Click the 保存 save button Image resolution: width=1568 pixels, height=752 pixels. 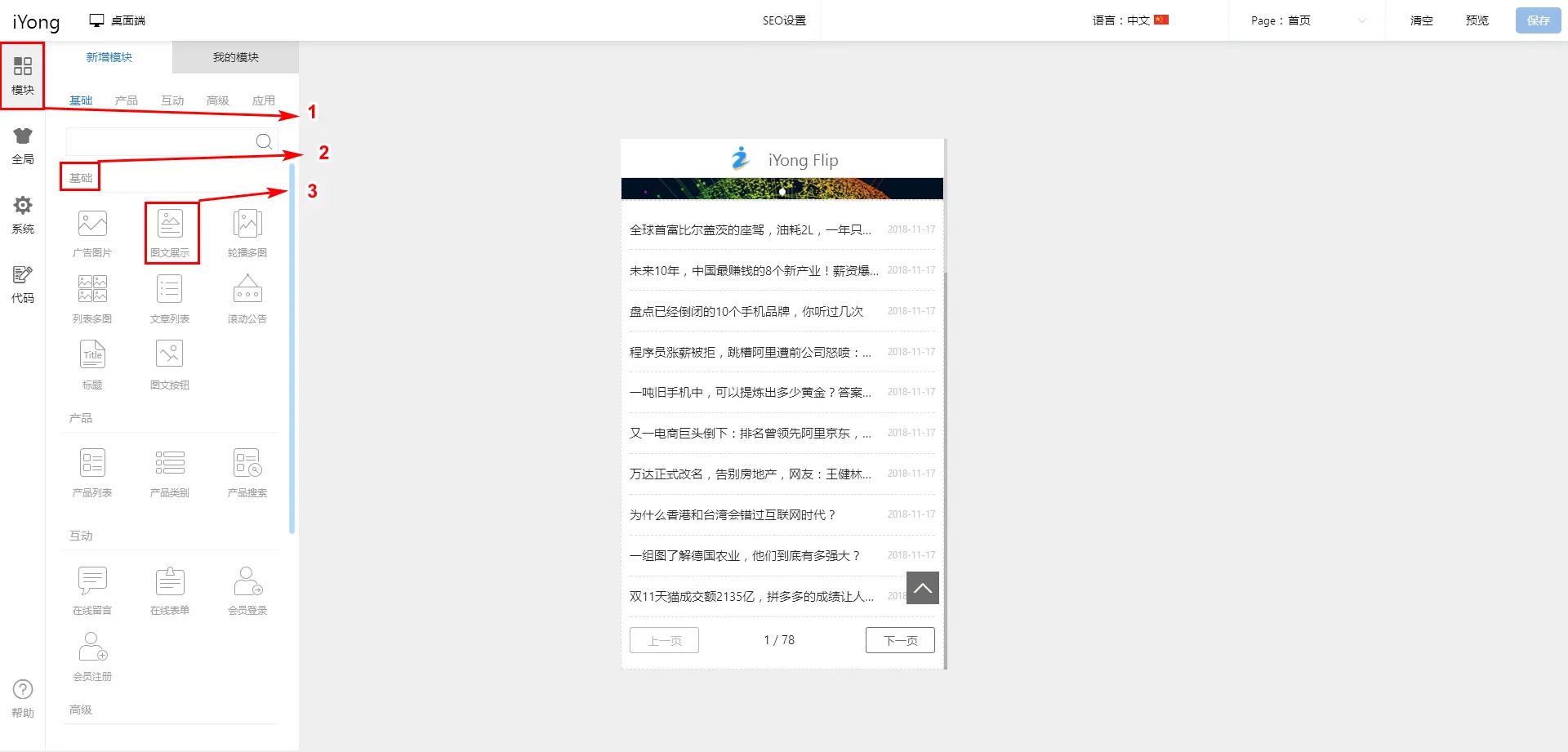point(1537,20)
